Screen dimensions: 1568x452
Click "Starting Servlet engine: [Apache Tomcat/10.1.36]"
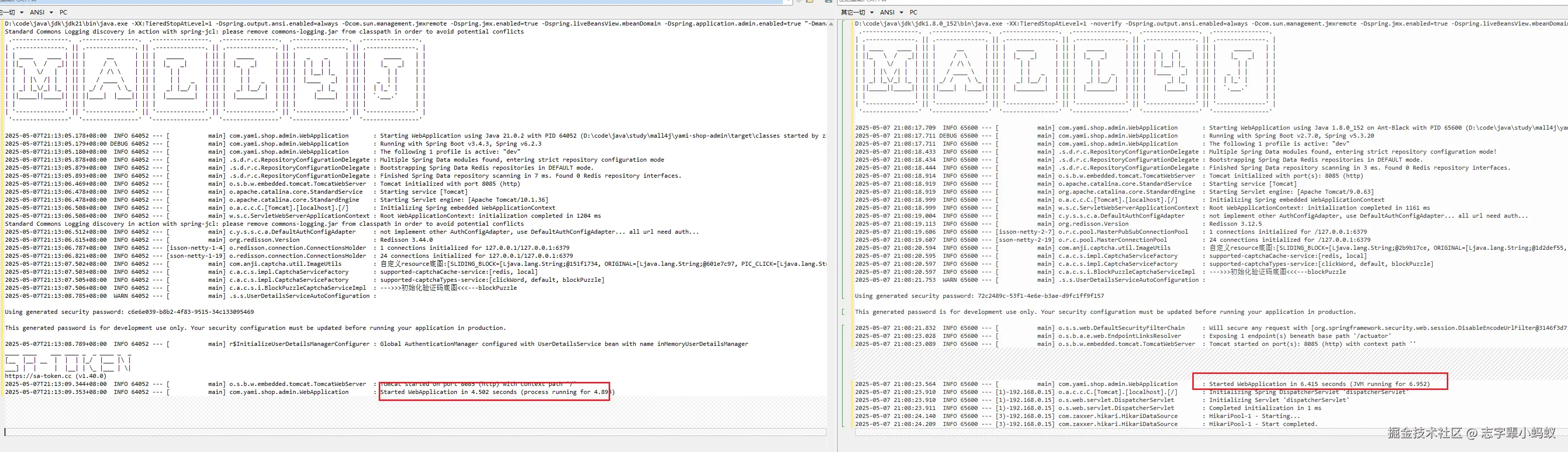tap(464, 200)
